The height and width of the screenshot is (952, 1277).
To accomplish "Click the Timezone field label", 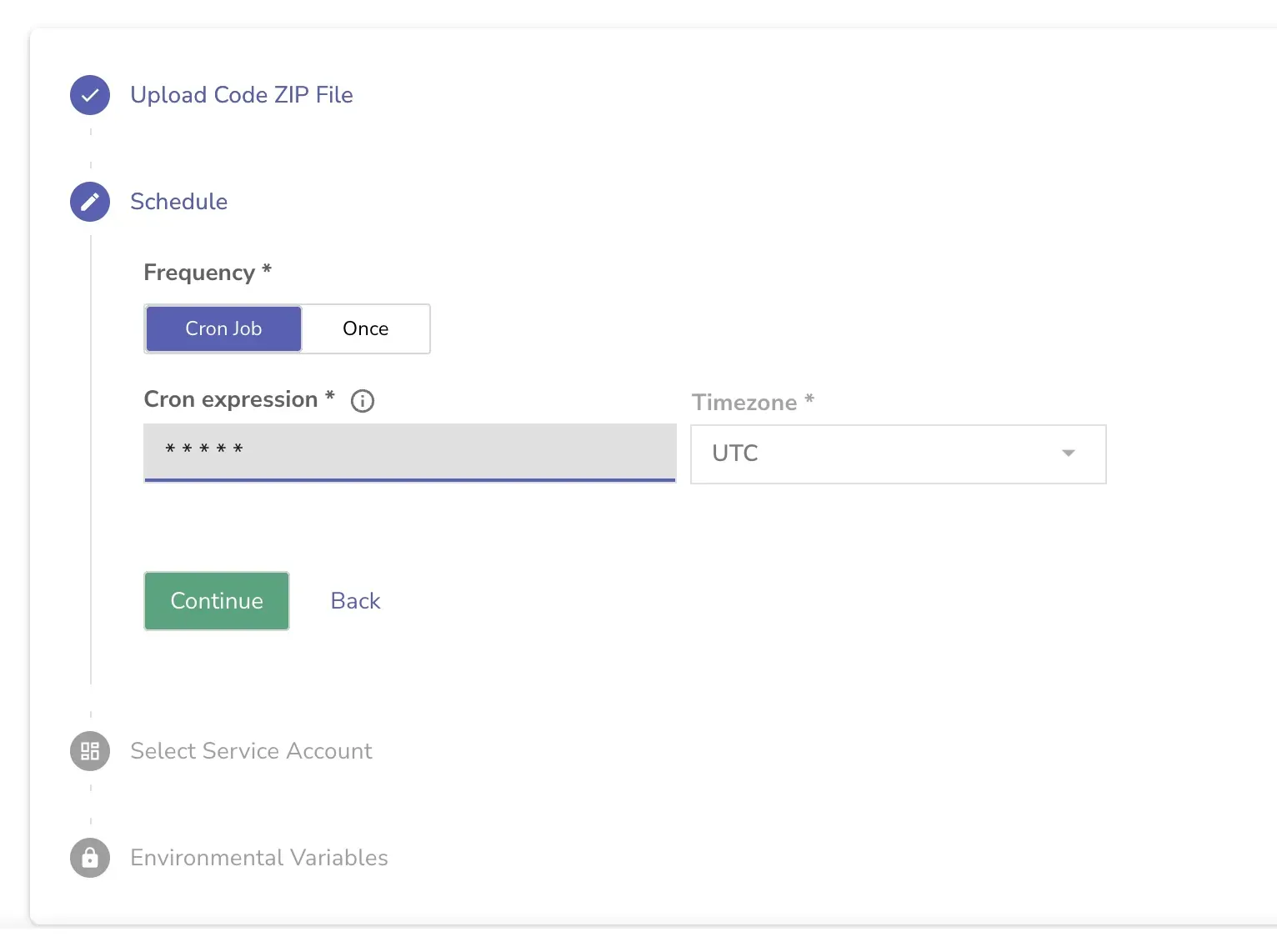I will 744,403.
